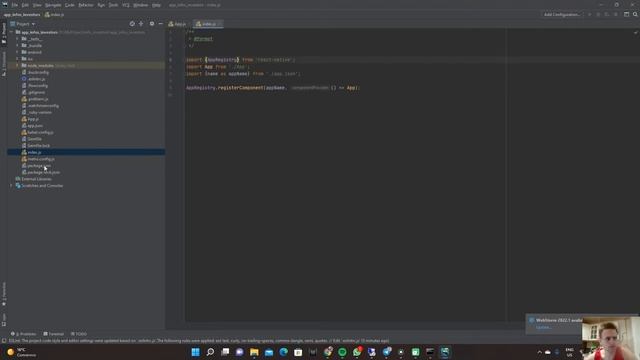
Task: Open the Tools menu
Action: coord(113,5)
